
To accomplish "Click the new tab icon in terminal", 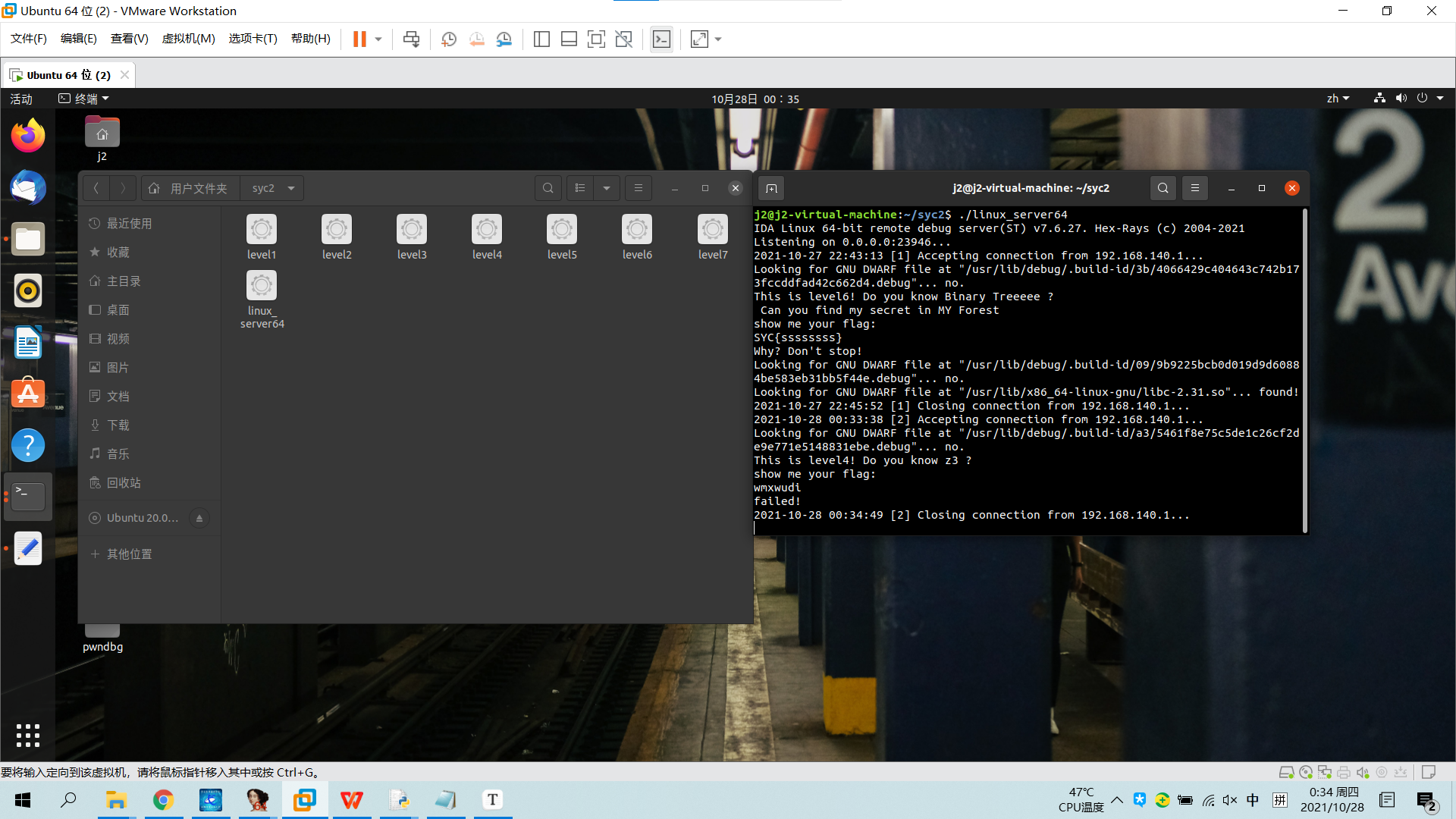I will (x=771, y=188).
